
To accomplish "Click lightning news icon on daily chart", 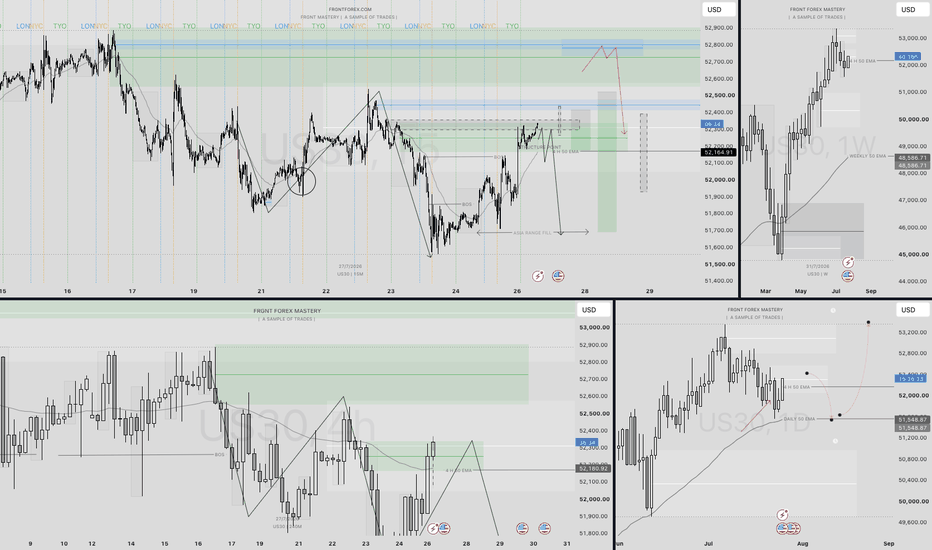I will coord(782,514).
